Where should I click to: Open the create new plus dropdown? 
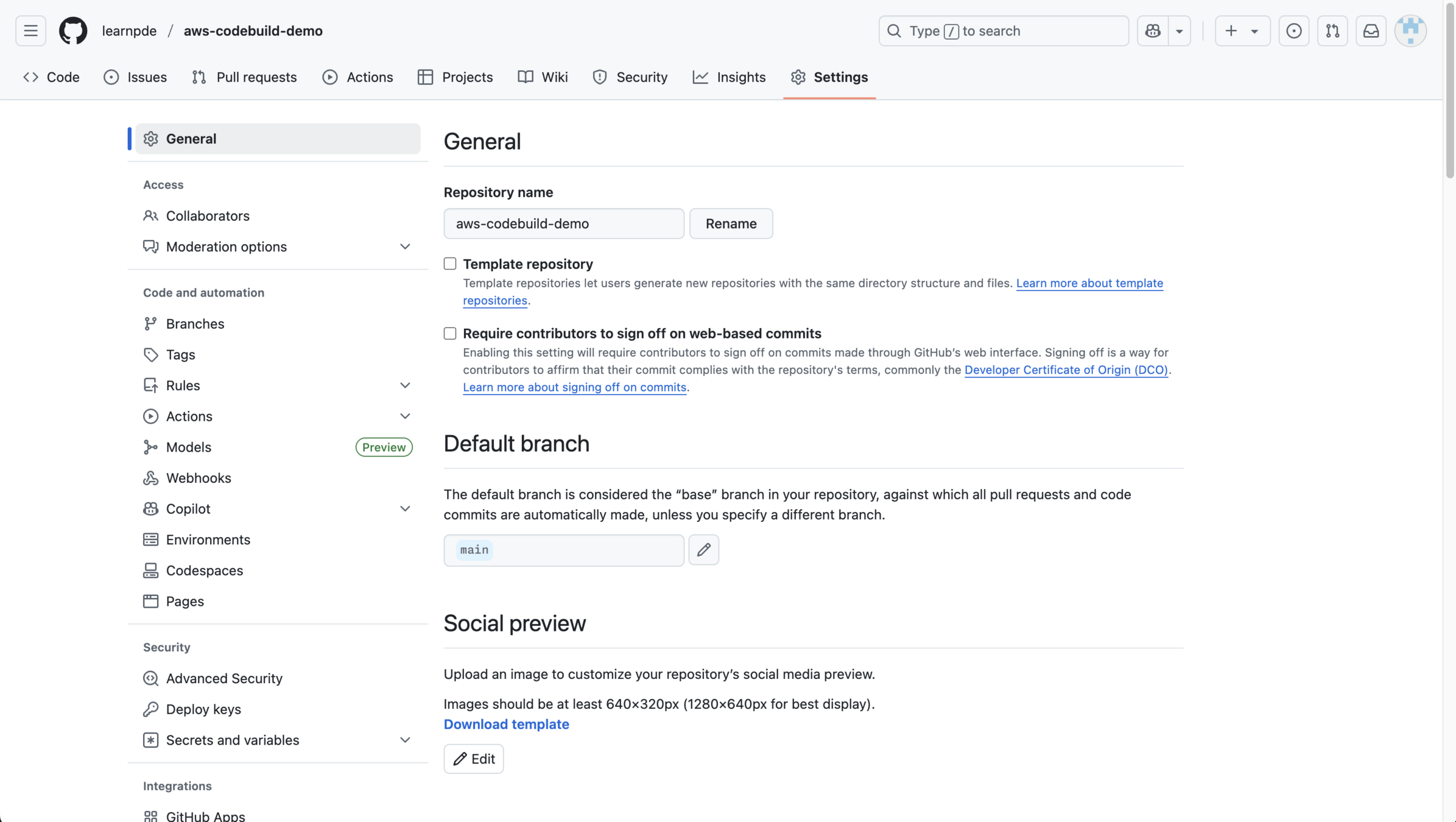(x=1242, y=30)
